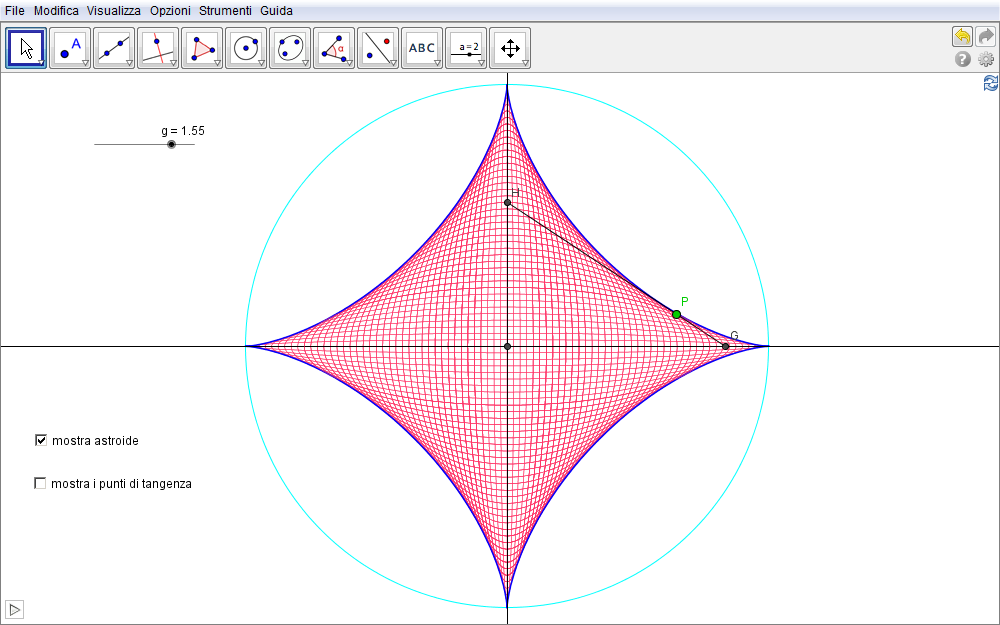
Task: Open the Strumenti menu
Action: pyautogui.click(x=225, y=10)
